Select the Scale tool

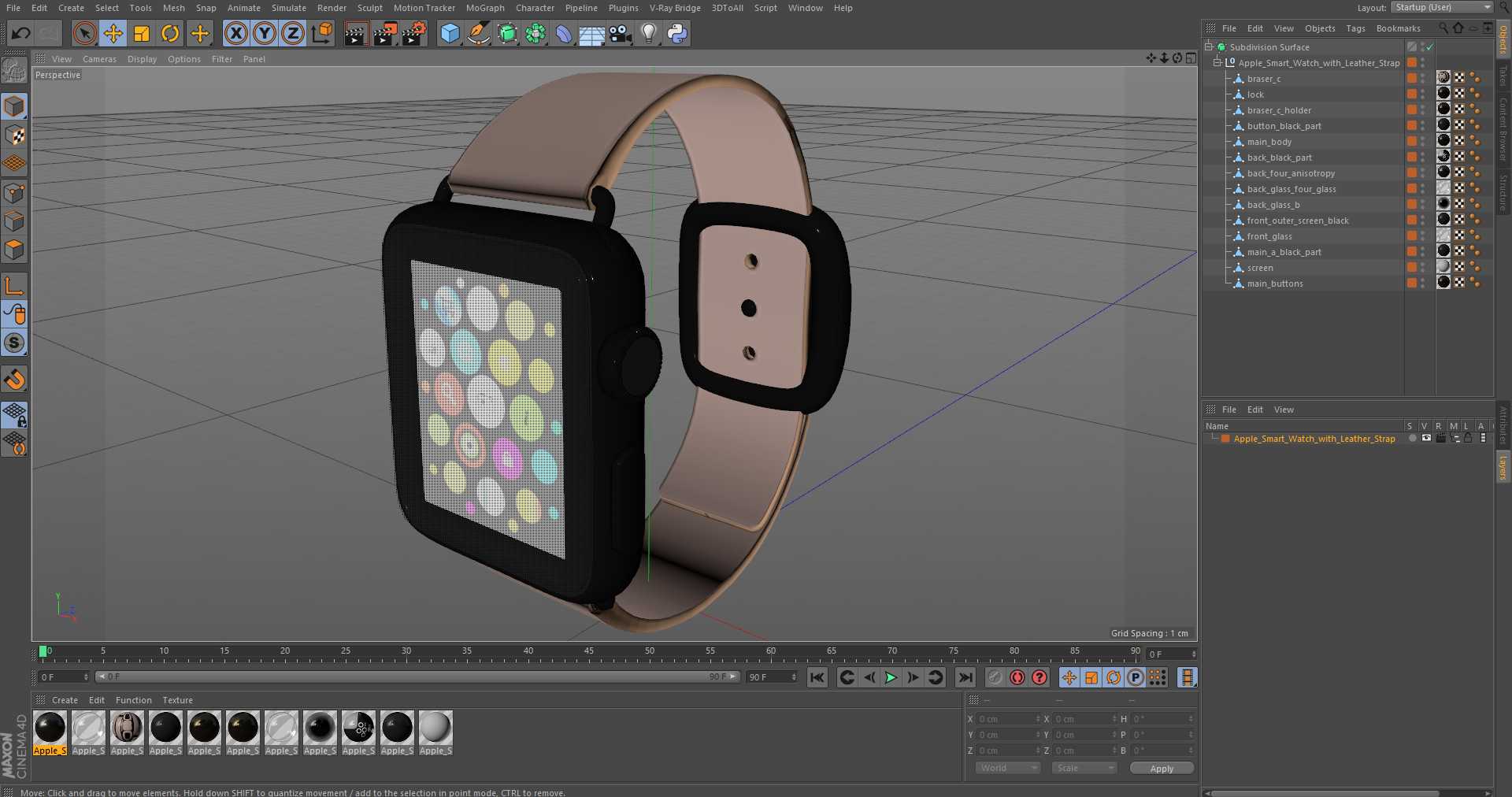pos(142,33)
